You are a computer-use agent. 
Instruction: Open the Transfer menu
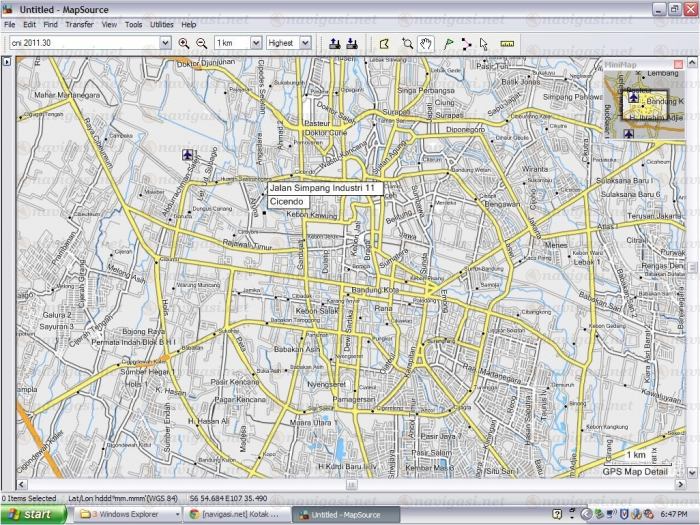click(x=79, y=24)
